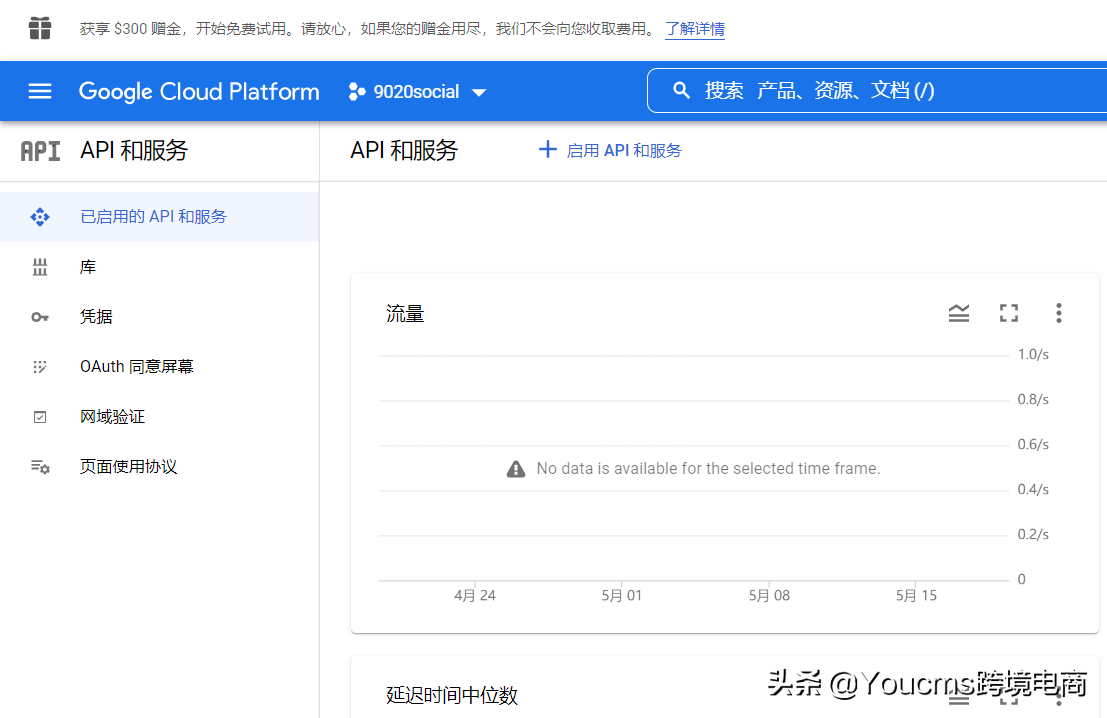Toggle the legend icon on the 流量 chart
This screenshot has height=718, width=1107.
pos(959,313)
